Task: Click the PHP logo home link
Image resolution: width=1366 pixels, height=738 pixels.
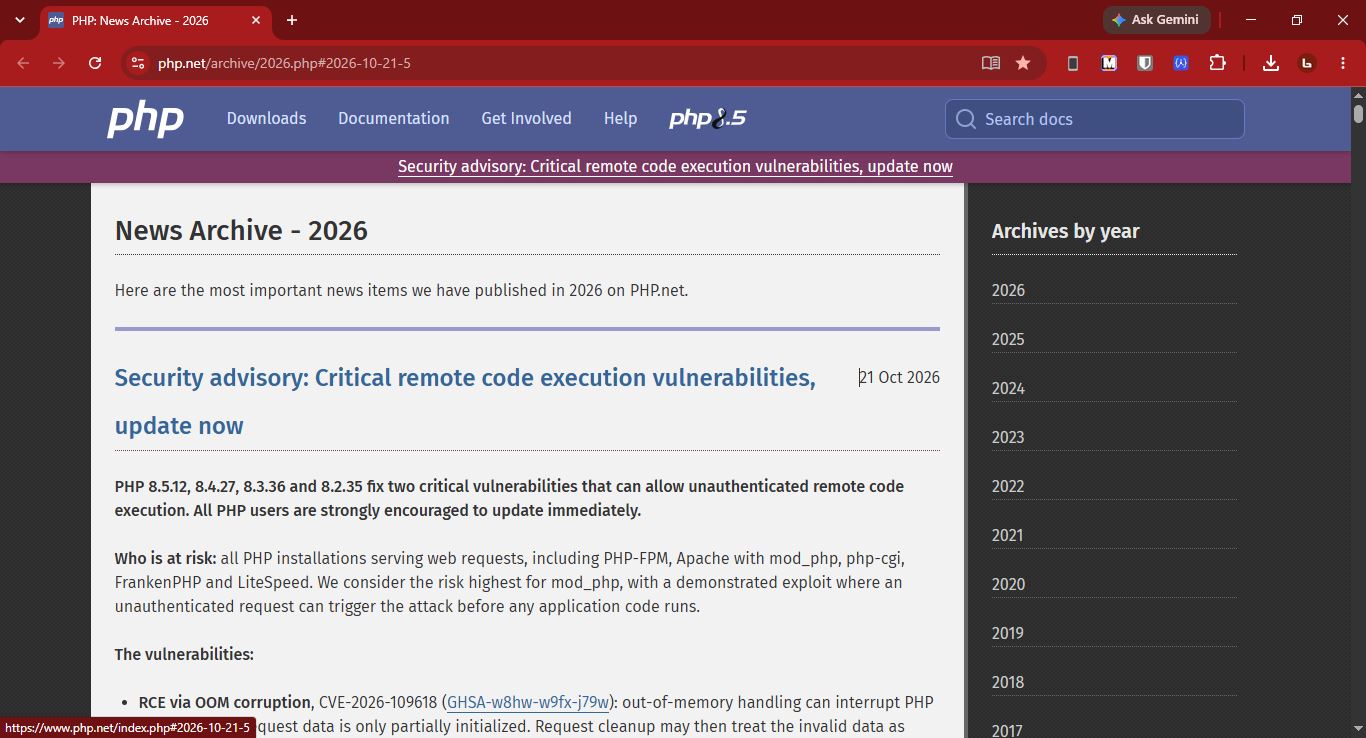Action: coord(145,119)
